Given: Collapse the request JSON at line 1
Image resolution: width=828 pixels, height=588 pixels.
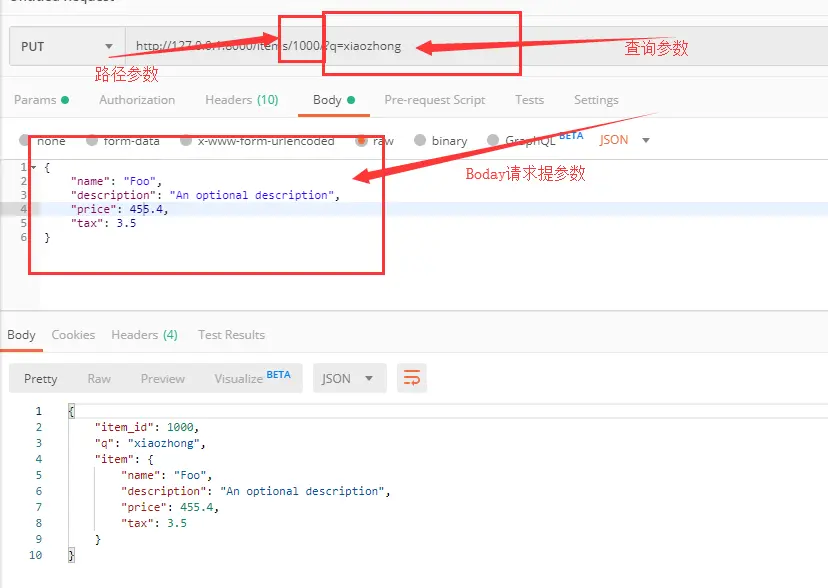Looking at the screenshot, I should (x=34, y=167).
